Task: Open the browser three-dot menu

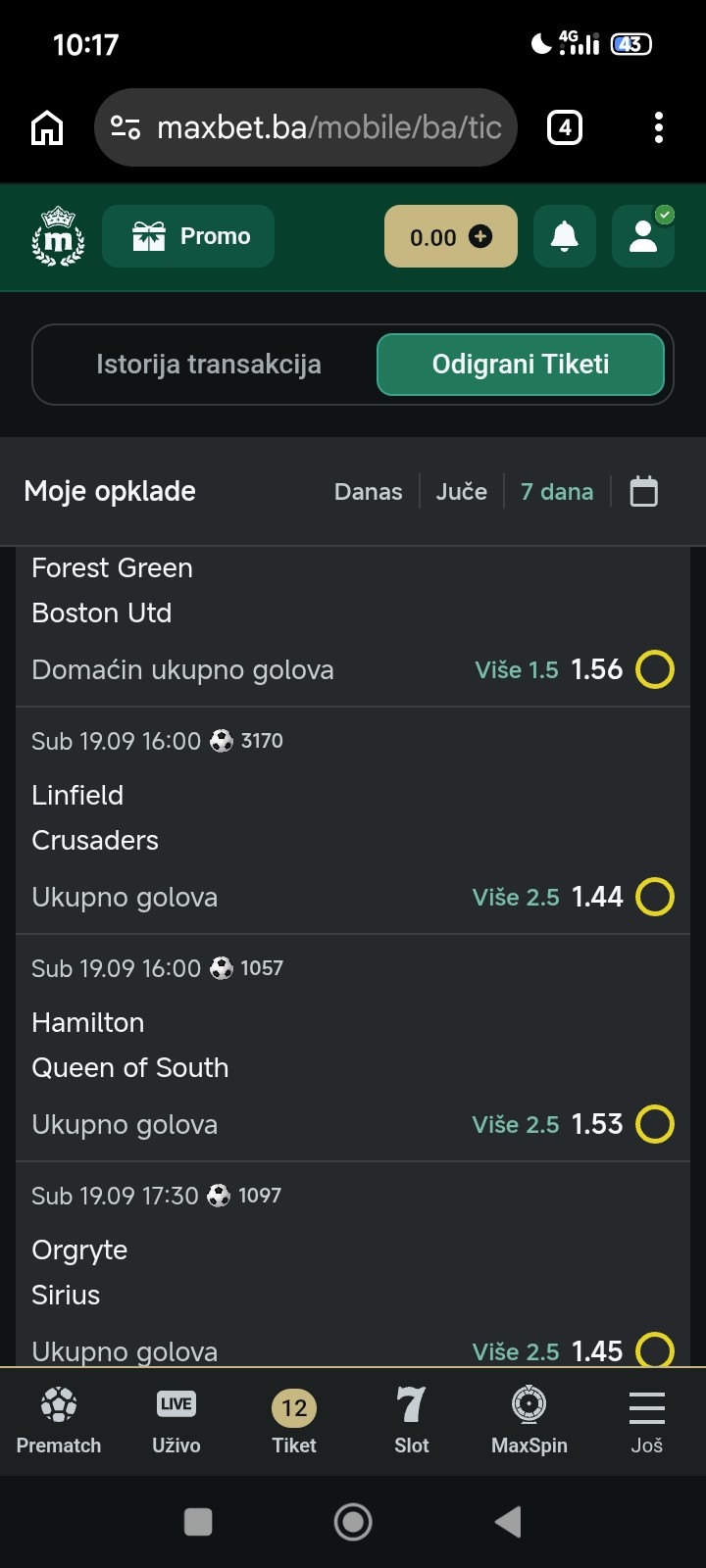Action: click(659, 127)
